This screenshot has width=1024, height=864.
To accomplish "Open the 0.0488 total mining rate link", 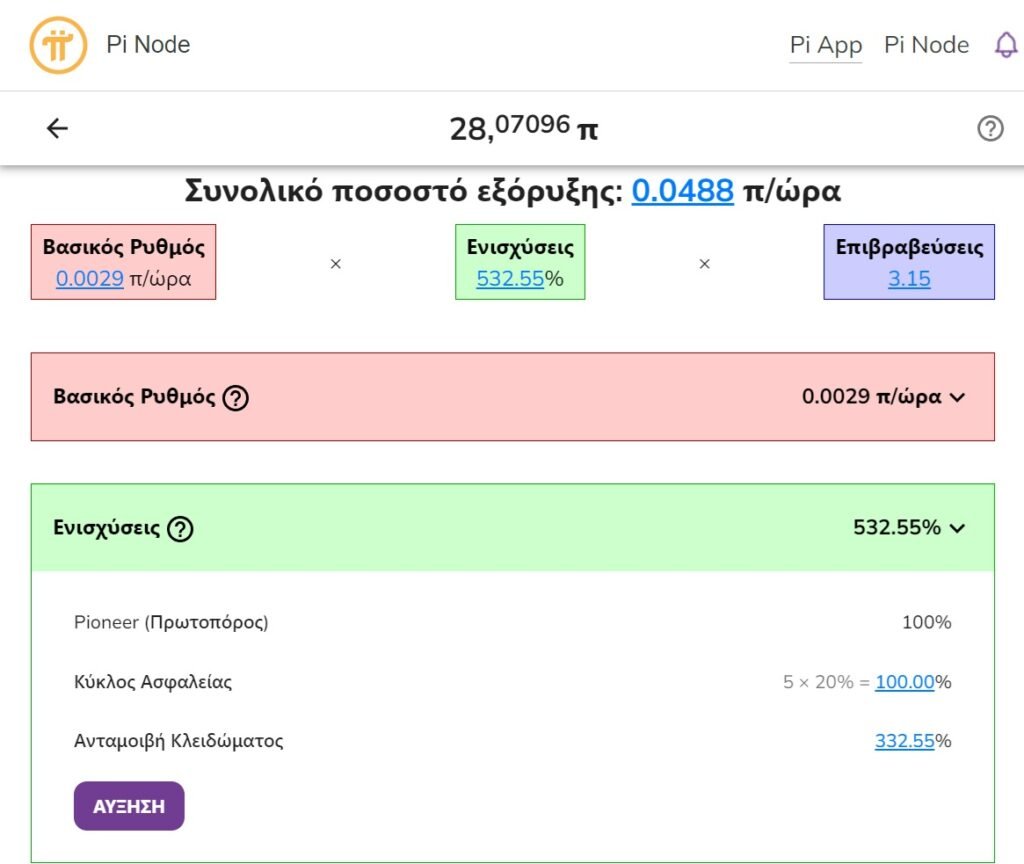I will click(682, 190).
